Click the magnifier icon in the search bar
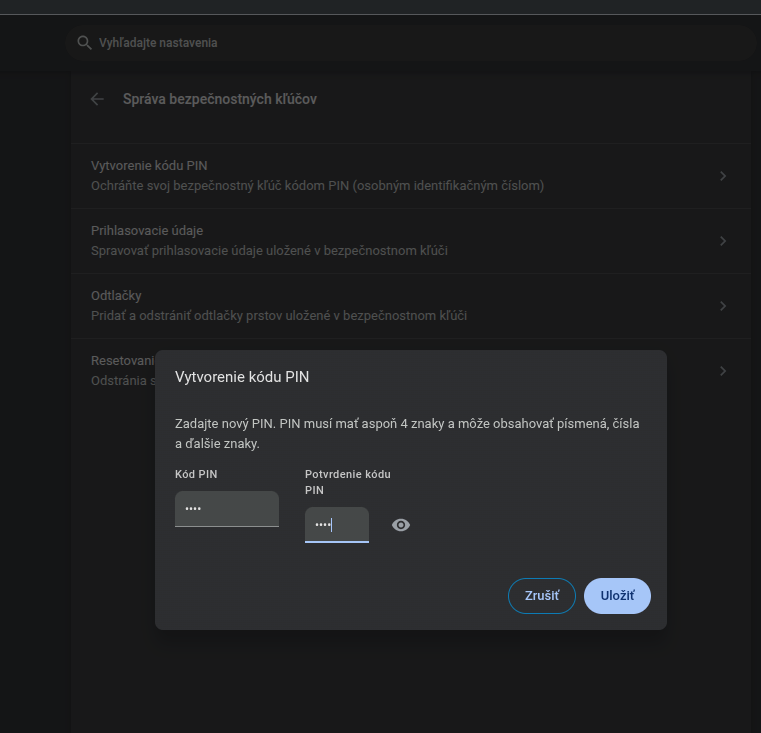 pyautogui.click(x=84, y=43)
